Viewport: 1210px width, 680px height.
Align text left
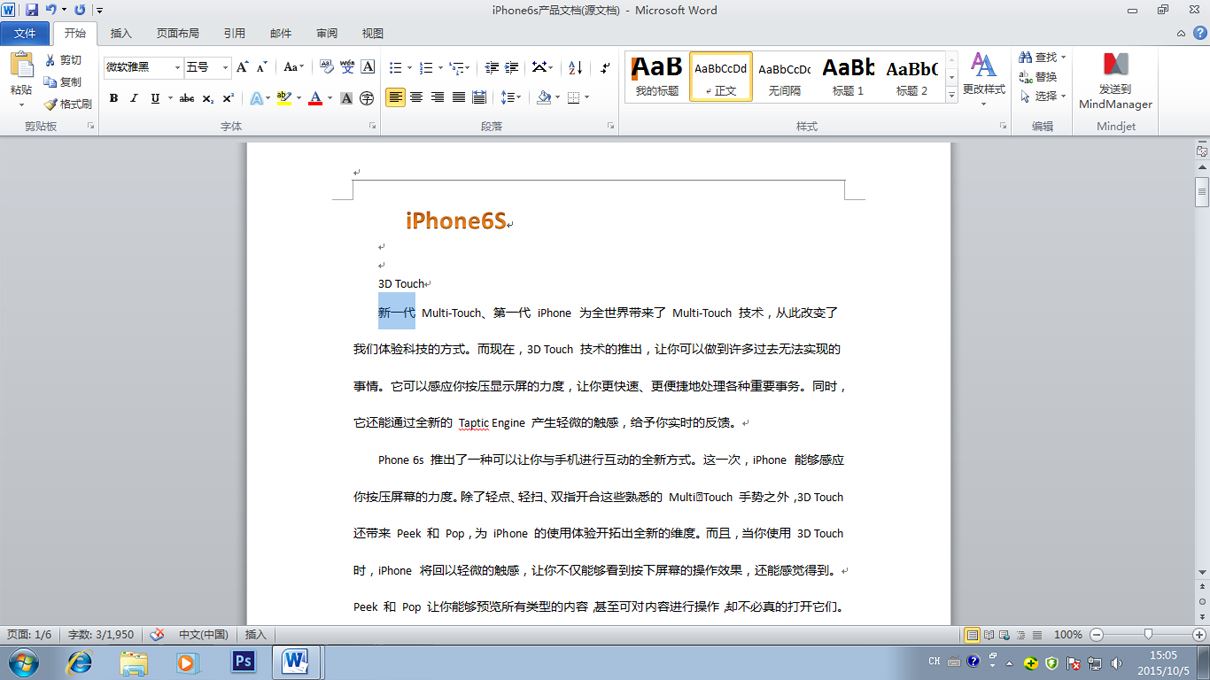(396, 98)
